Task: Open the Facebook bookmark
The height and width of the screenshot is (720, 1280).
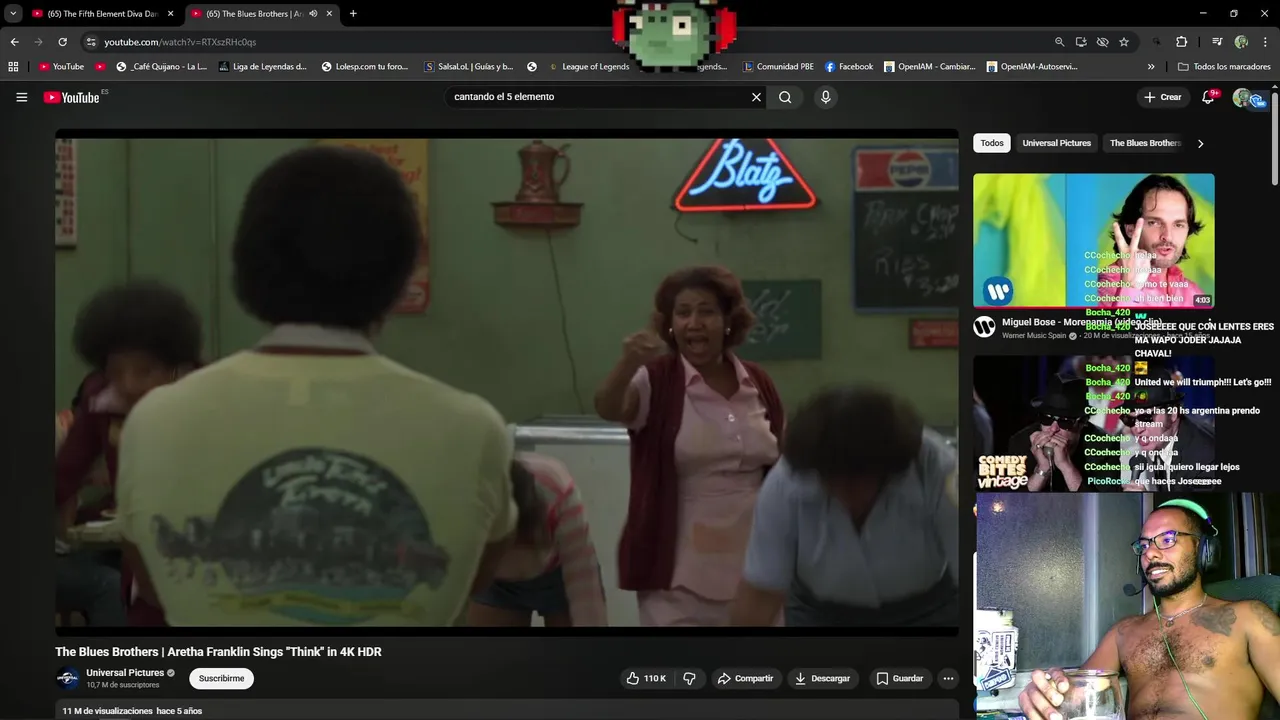Action: pos(849,67)
